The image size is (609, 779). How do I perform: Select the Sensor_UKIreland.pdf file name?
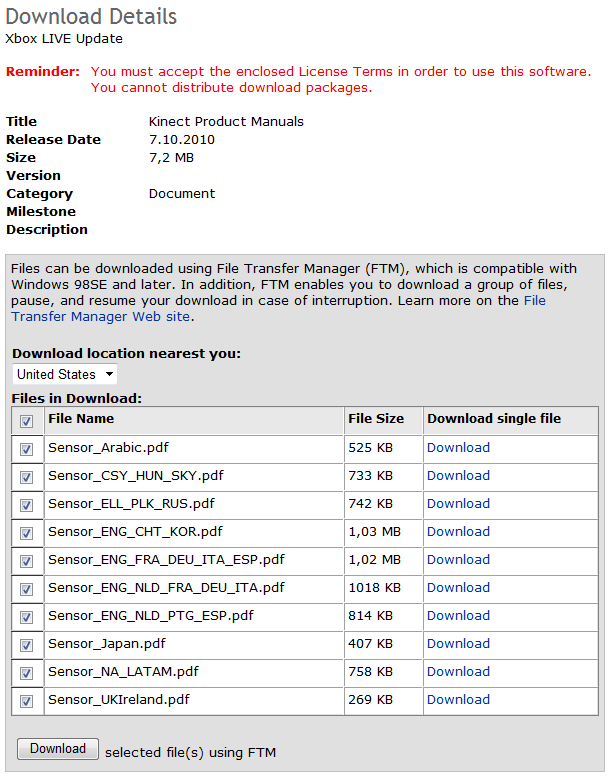(119, 700)
